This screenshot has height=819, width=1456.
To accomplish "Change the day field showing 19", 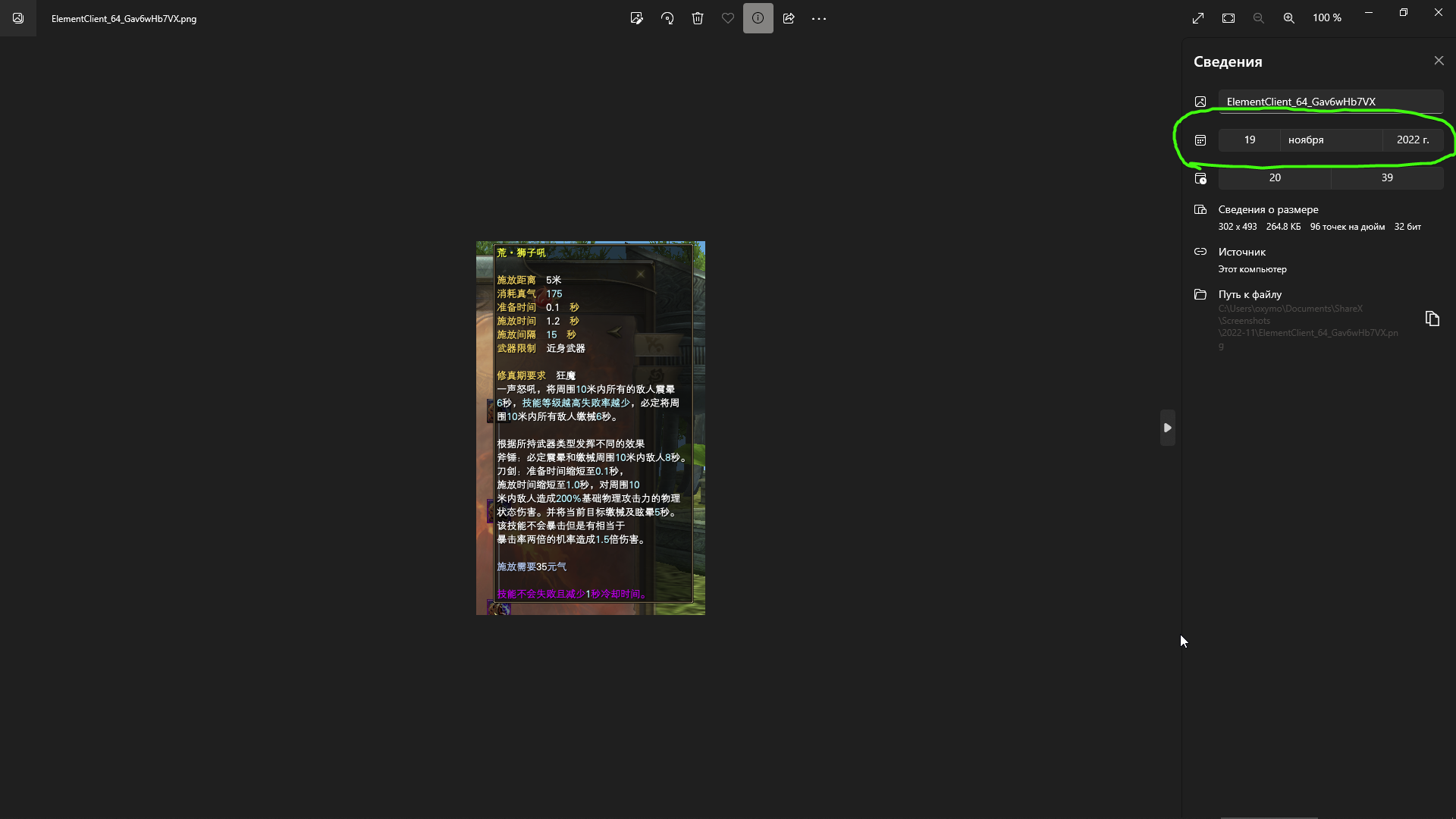I will click(1249, 140).
